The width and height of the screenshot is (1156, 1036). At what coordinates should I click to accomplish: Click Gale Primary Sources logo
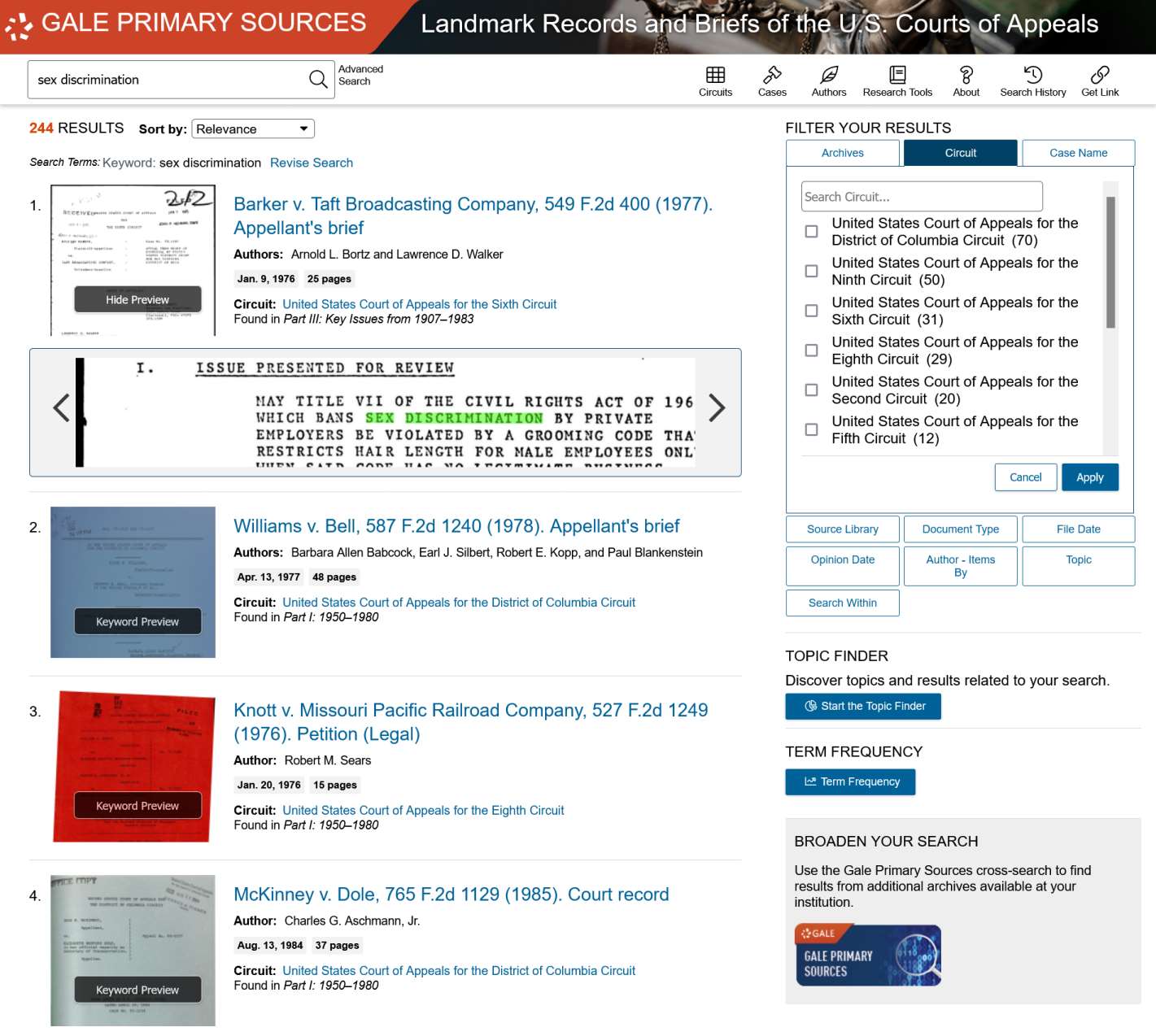185,24
